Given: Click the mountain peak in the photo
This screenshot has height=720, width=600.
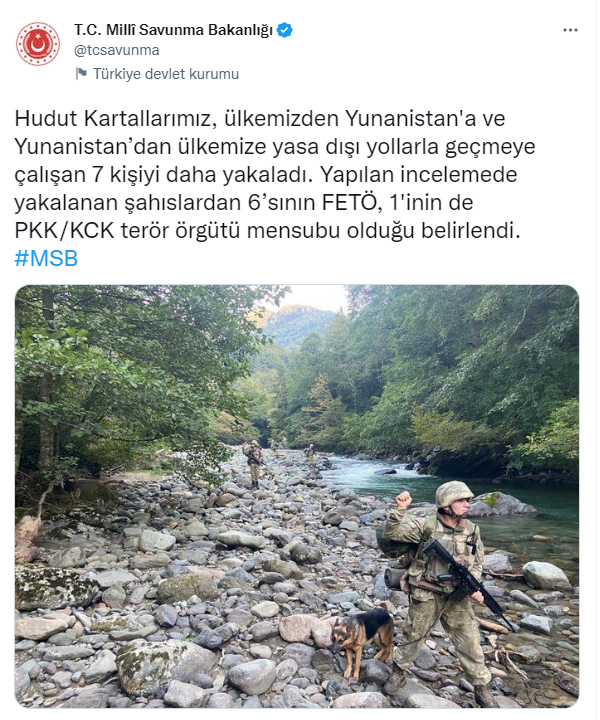Looking at the screenshot, I should [298, 321].
